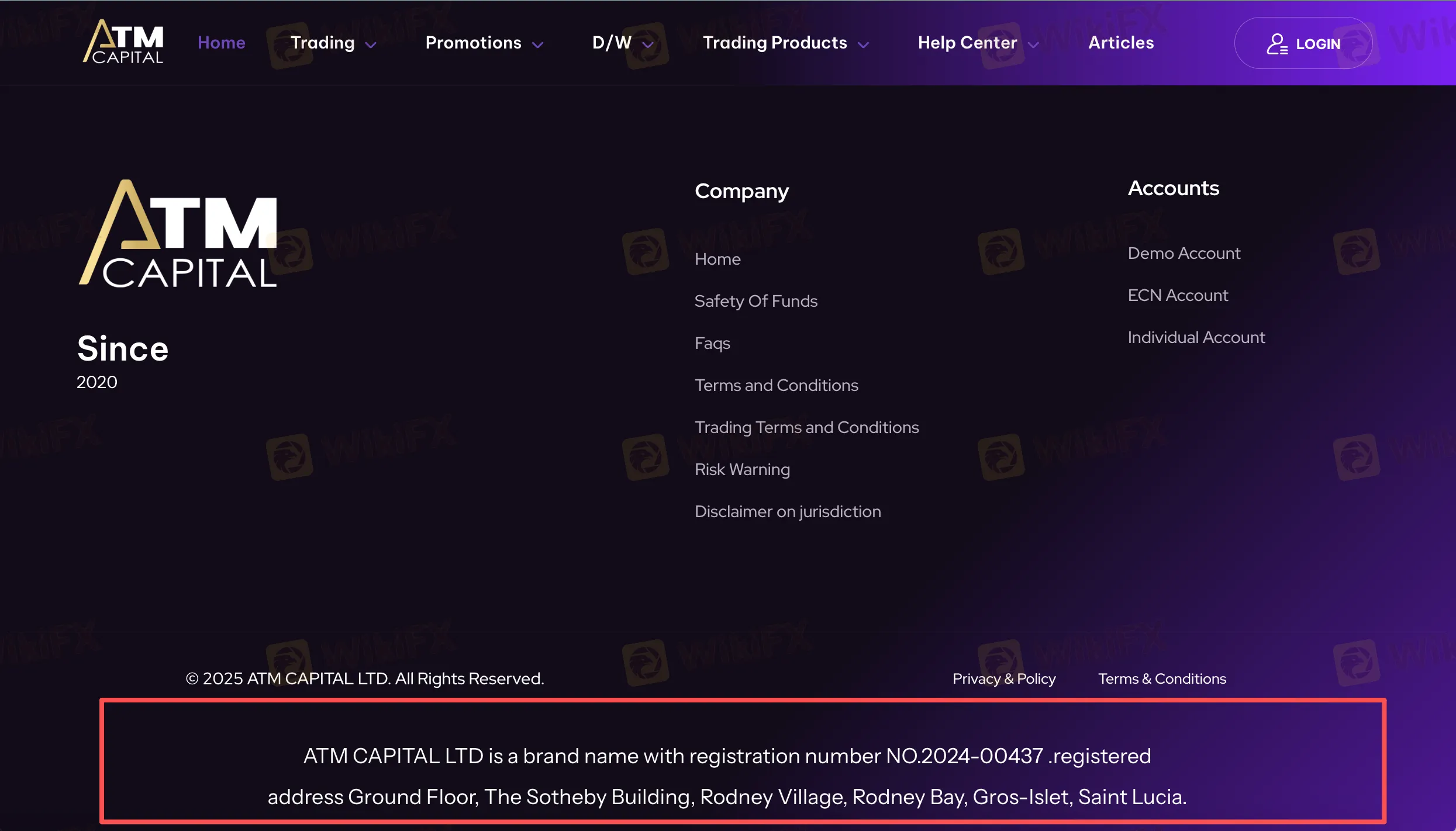
Task: View the Risk Warning page
Action: point(742,469)
